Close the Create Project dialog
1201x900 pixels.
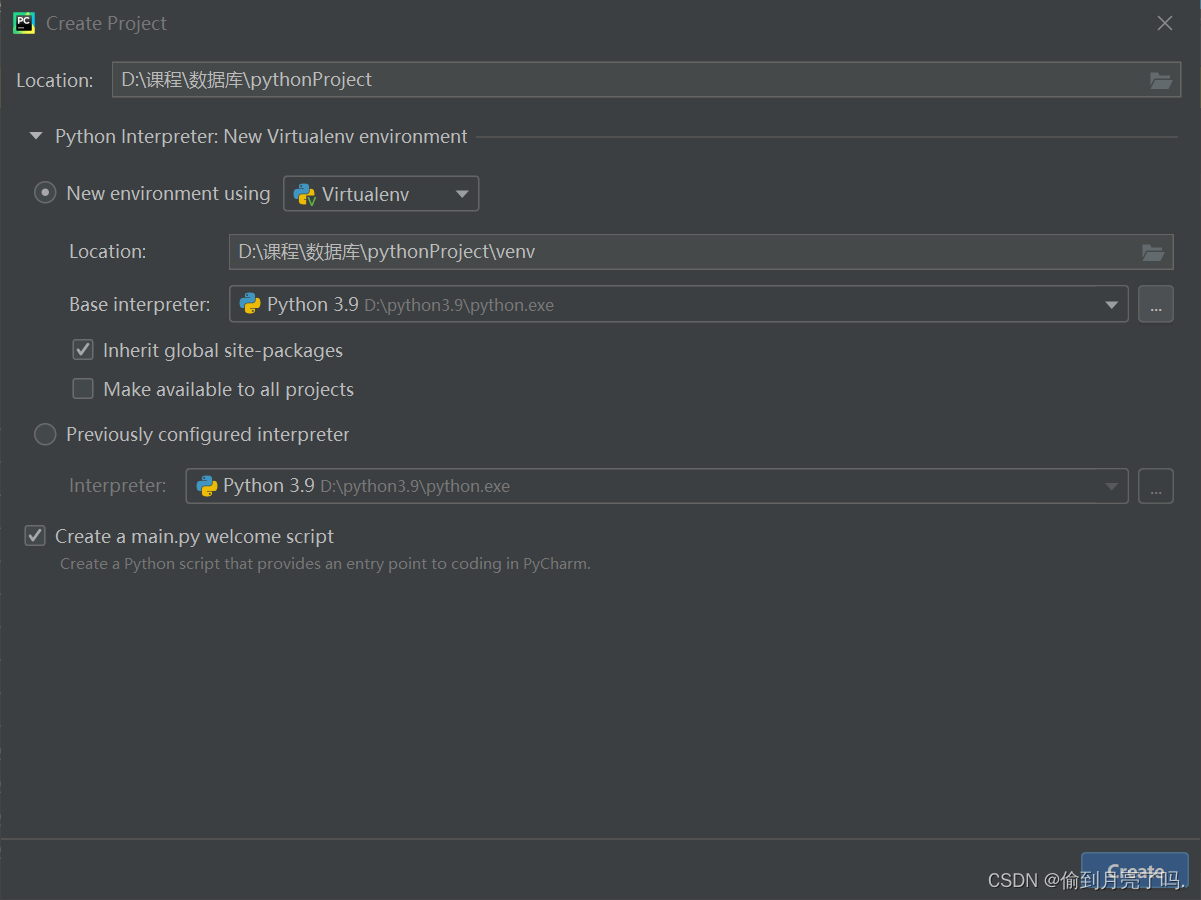point(1165,23)
